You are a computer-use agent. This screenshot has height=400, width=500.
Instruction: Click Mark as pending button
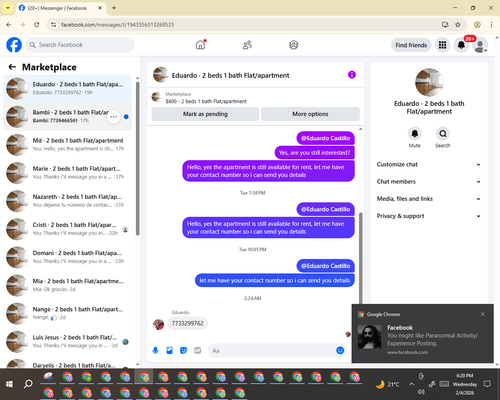[205, 114]
